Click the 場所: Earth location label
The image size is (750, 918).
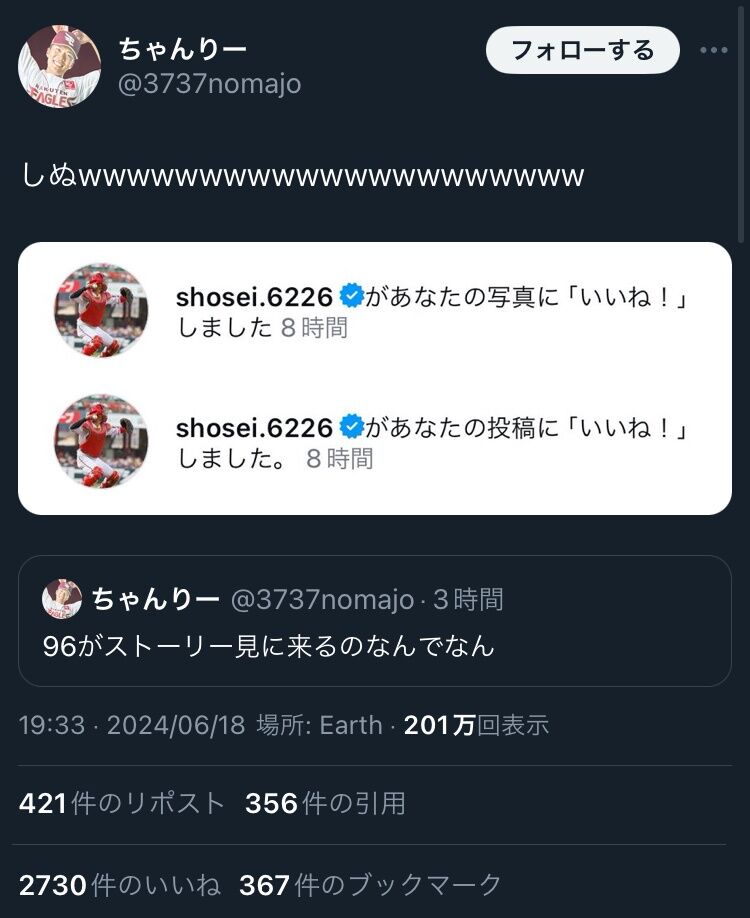320,725
